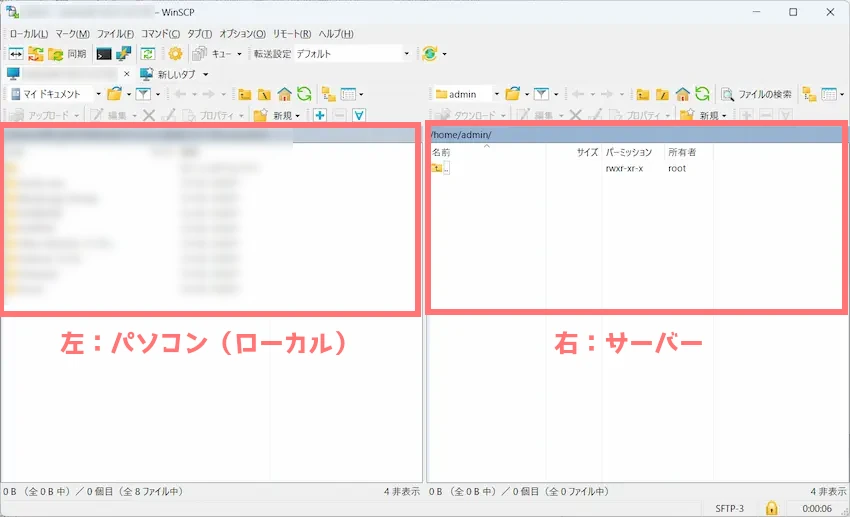This screenshot has width=850, height=517.
Task: Open the local drive dropdown showing マイ ドキュメント
Action: [56, 94]
